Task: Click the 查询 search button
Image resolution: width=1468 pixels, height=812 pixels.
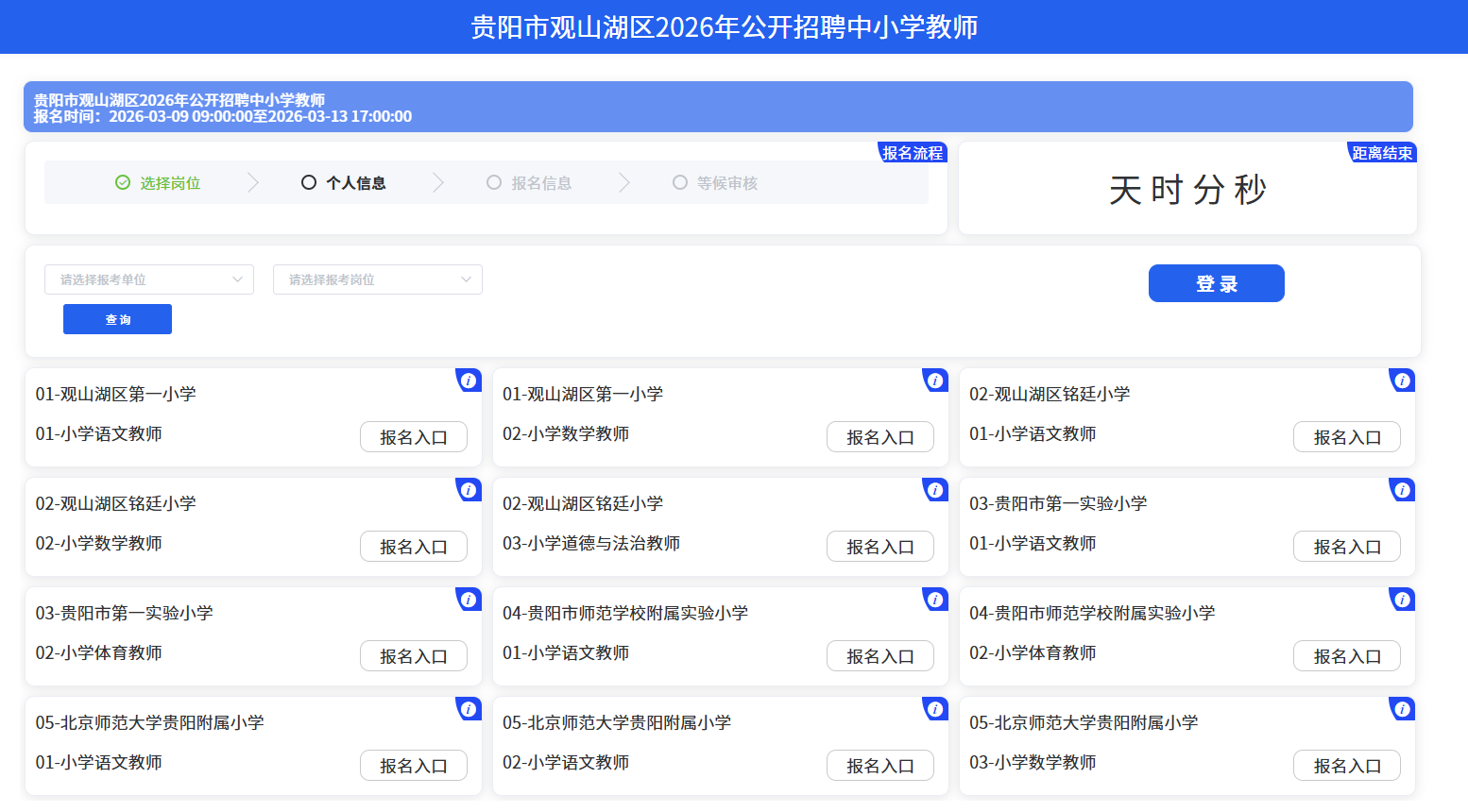Action: tap(117, 319)
